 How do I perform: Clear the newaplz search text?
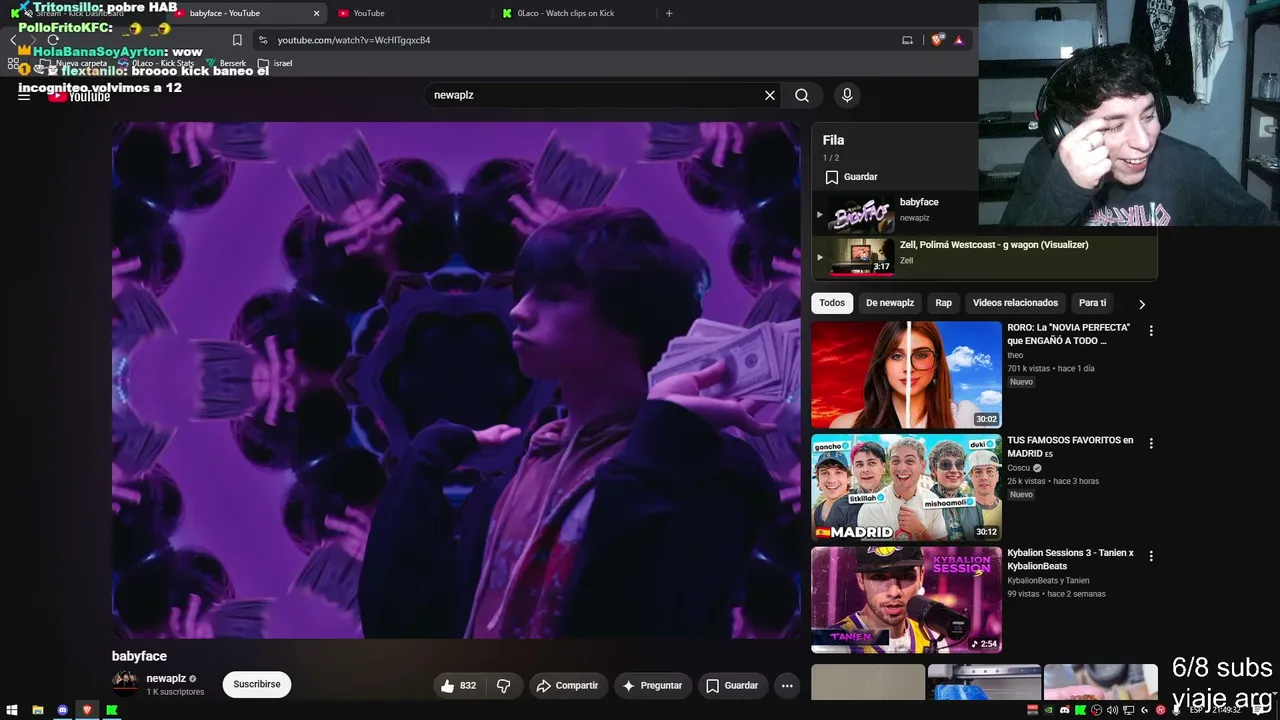[770, 95]
